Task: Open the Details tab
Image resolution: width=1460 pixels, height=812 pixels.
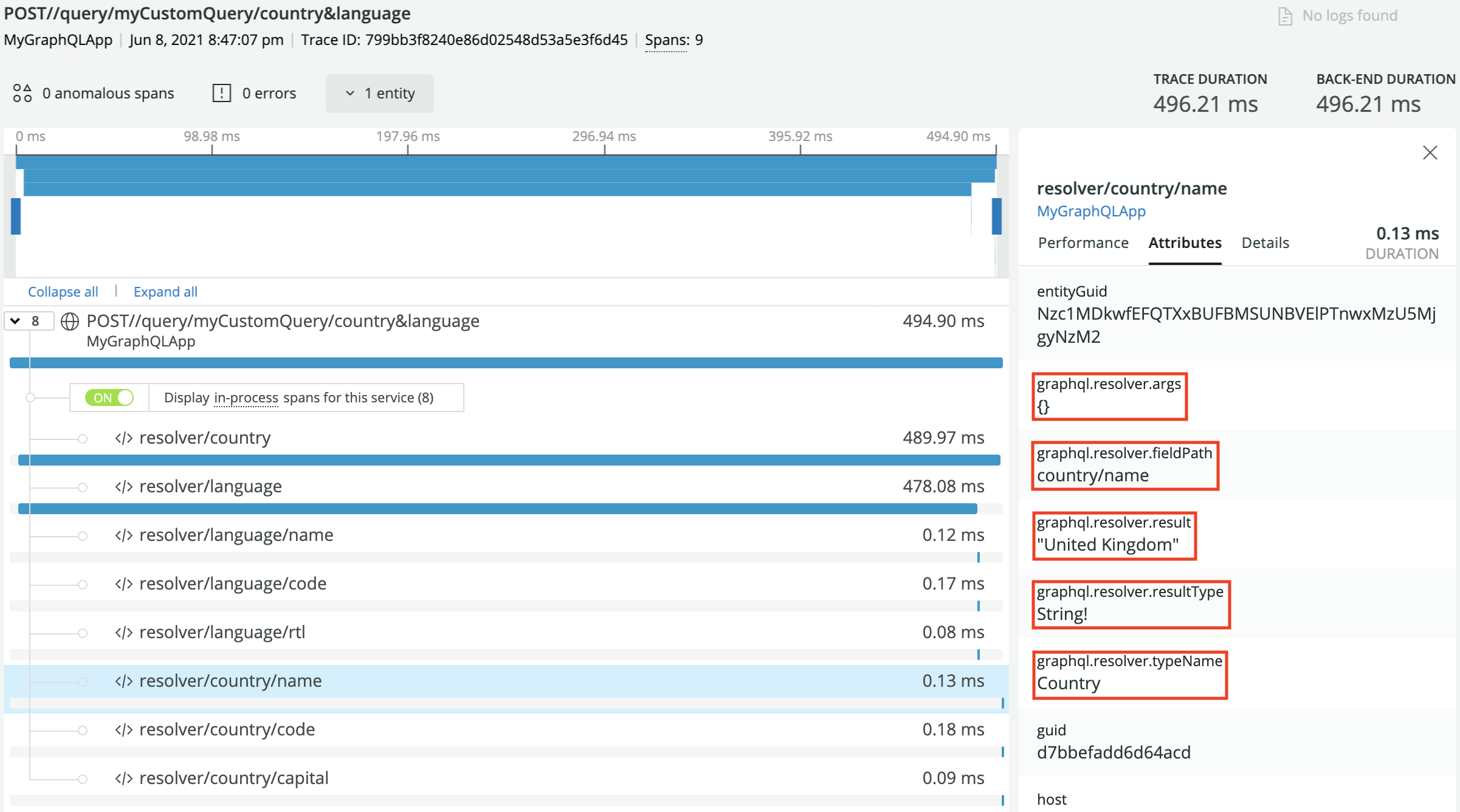Action: pyautogui.click(x=1265, y=243)
